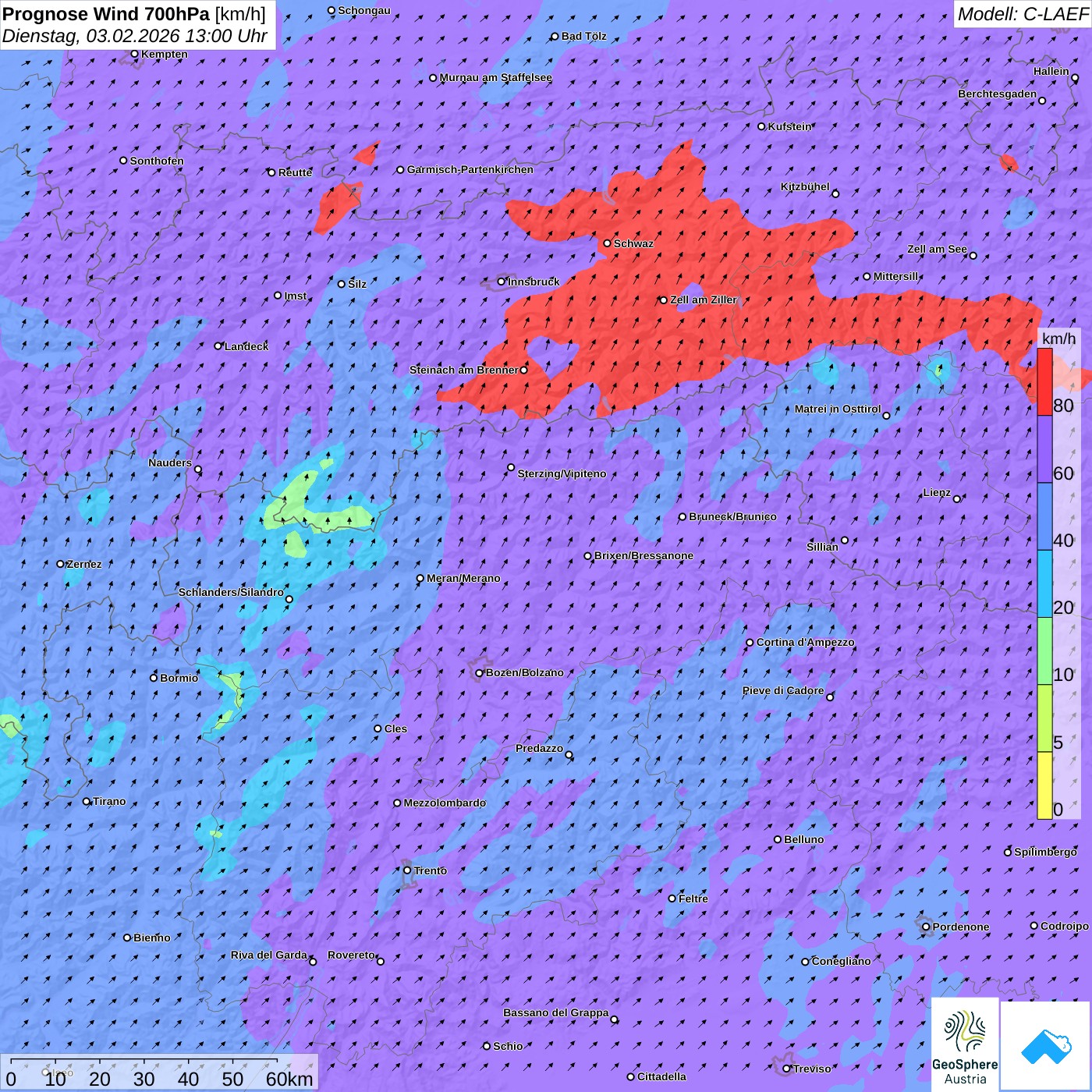Click the Meran/Merano label
The width and height of the screenshot is (1092, 1092).
pyautogui.click(x=463, y=578)
